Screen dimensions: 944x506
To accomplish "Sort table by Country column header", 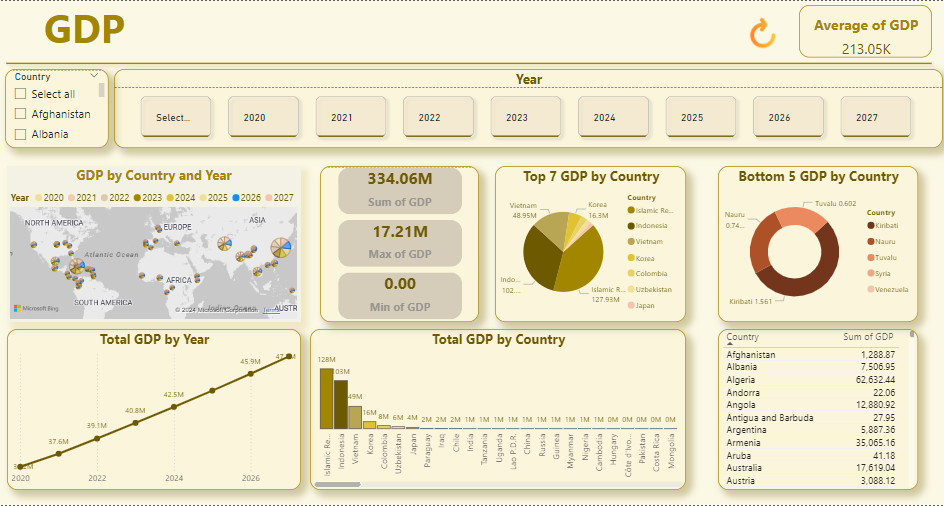I will [x=742, y=337].
